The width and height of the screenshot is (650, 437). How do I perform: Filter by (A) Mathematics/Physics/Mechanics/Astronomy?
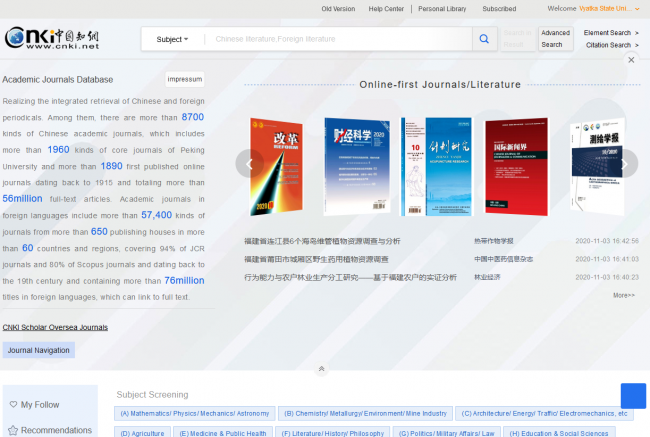(x=194, y=413)
